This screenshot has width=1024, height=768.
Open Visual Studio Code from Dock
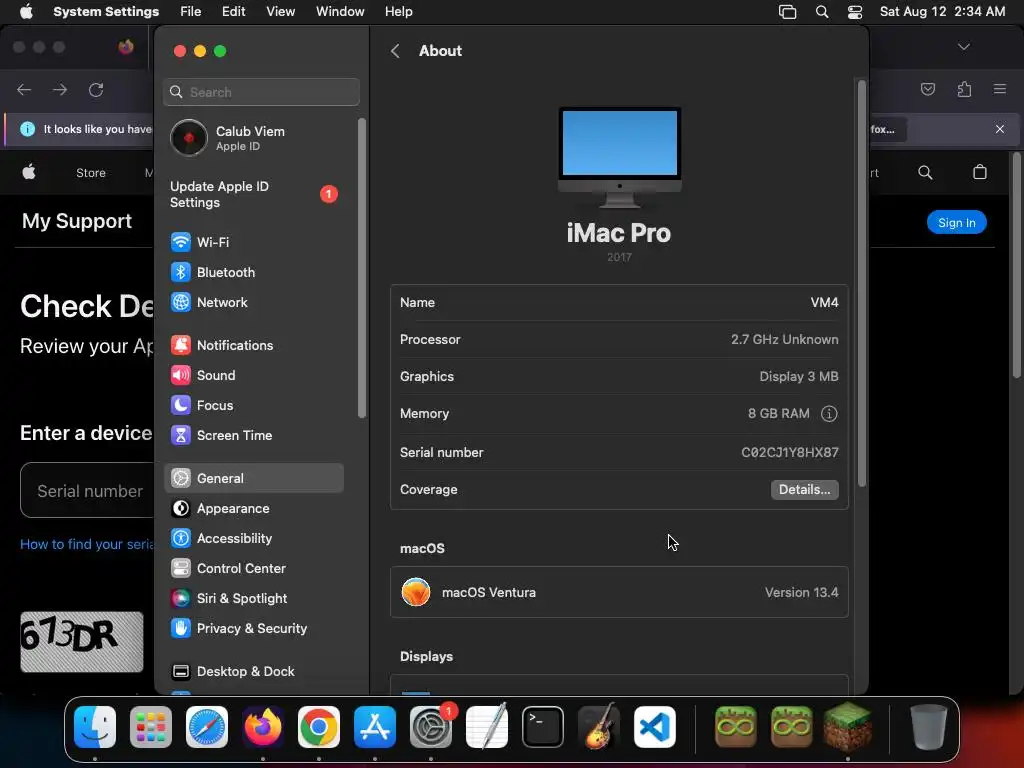click(x=655, y=727)
